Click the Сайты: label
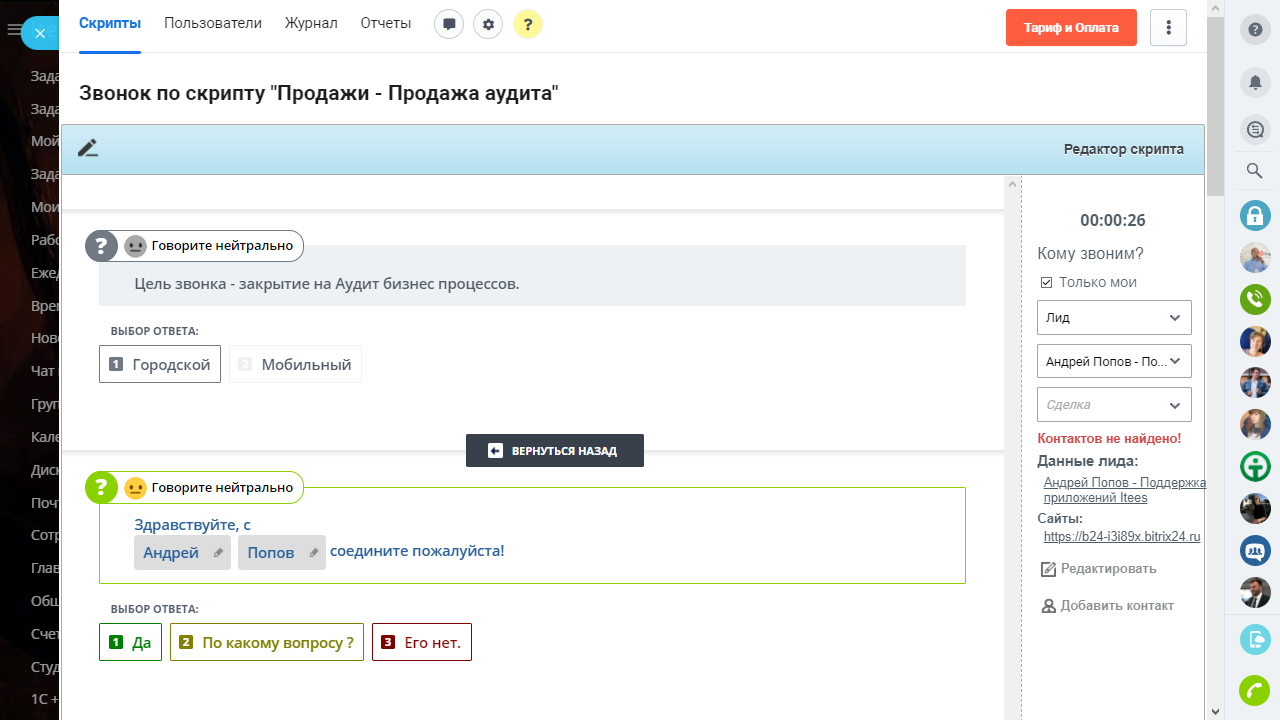Screen dimensions: 1280x720 (x=1060, y=519)
